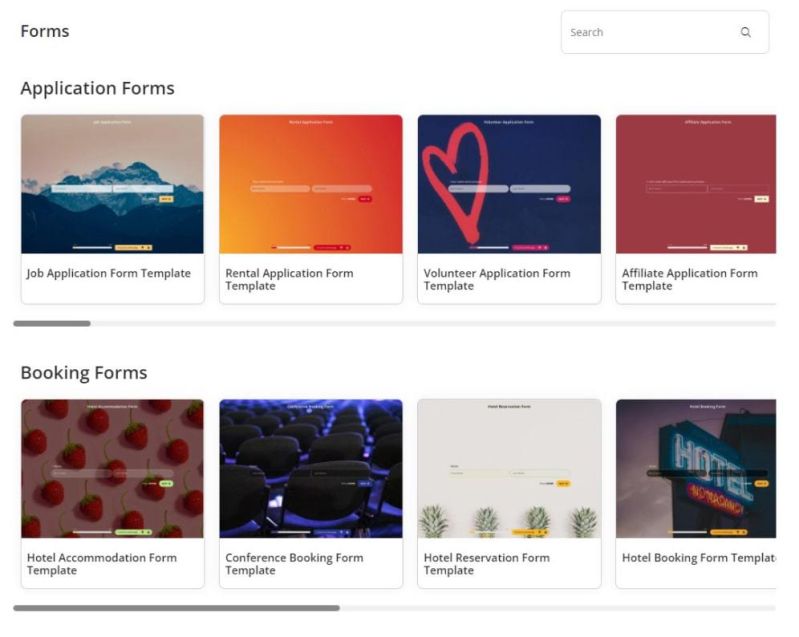Open Conference Booking Form chairs thumbnail
The width and height of the screenshot is (799, 637).
(311, 469)
